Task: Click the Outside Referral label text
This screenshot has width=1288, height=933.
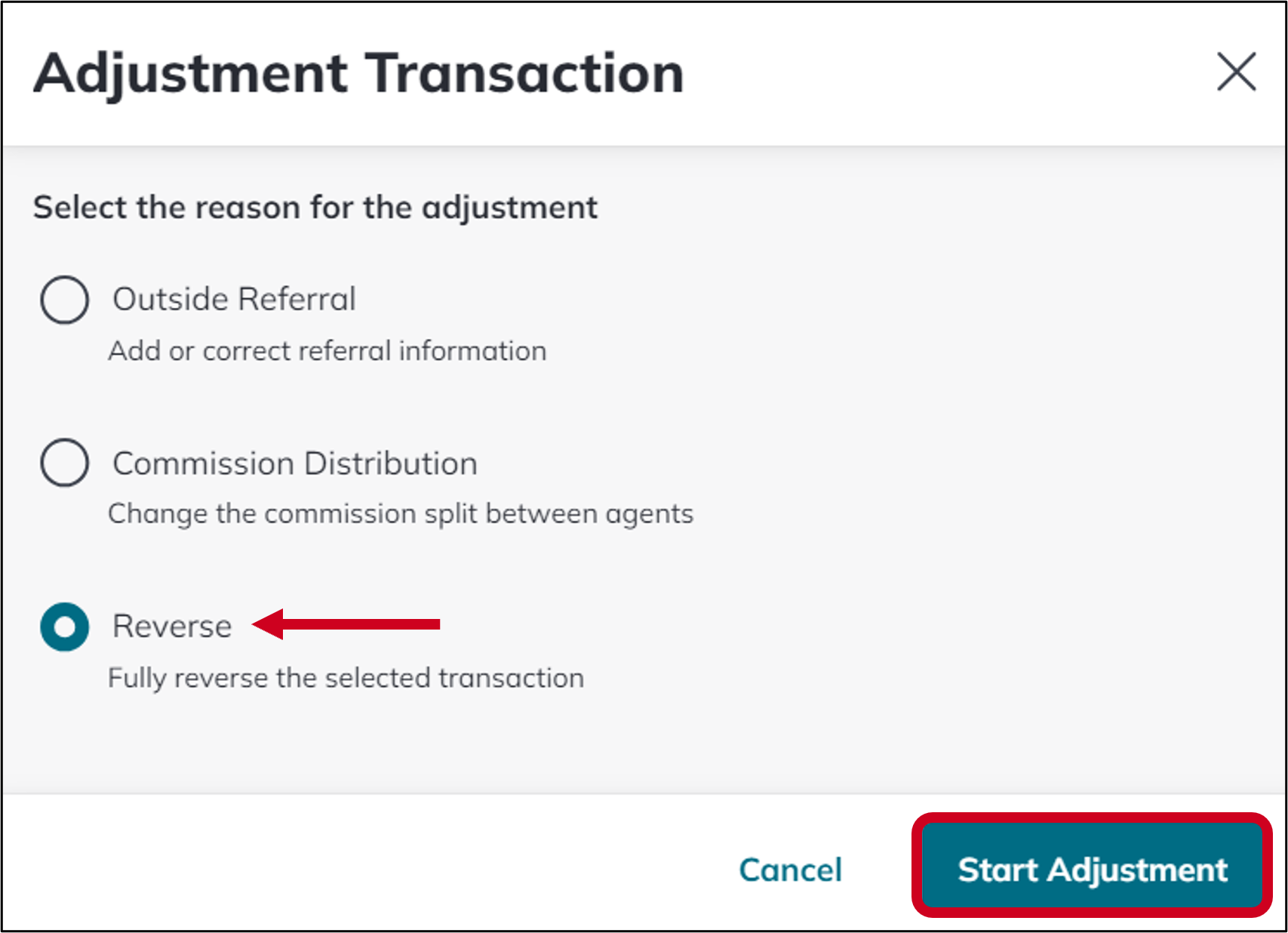Action: pos(233,299)
